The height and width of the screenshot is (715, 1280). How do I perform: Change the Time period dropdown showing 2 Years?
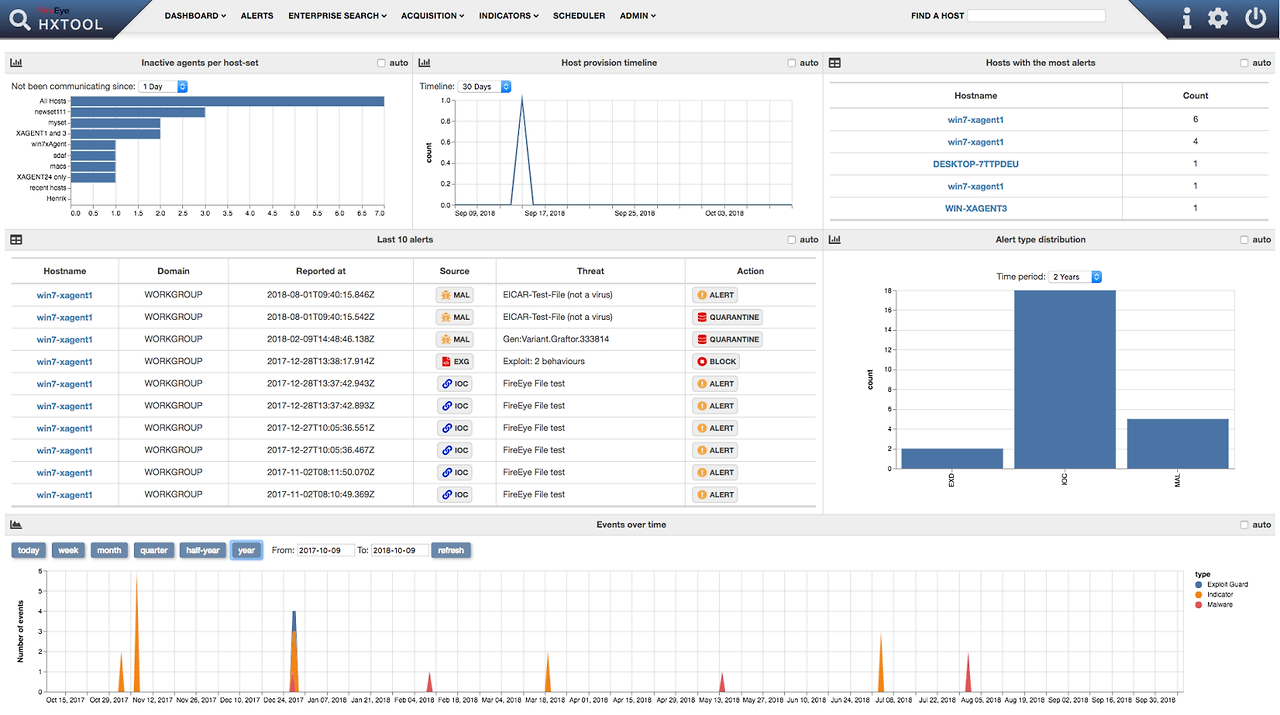point(1073,276)
